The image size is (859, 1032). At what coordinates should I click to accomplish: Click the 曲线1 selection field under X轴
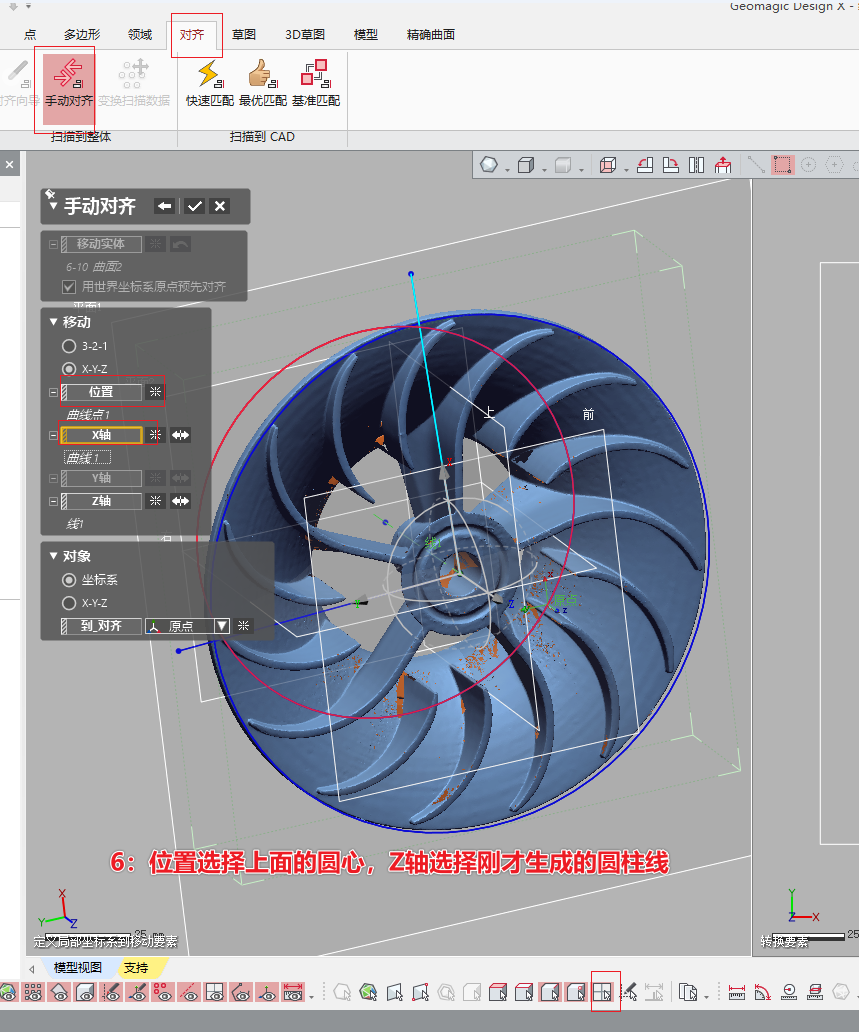(x=87, y=457)
